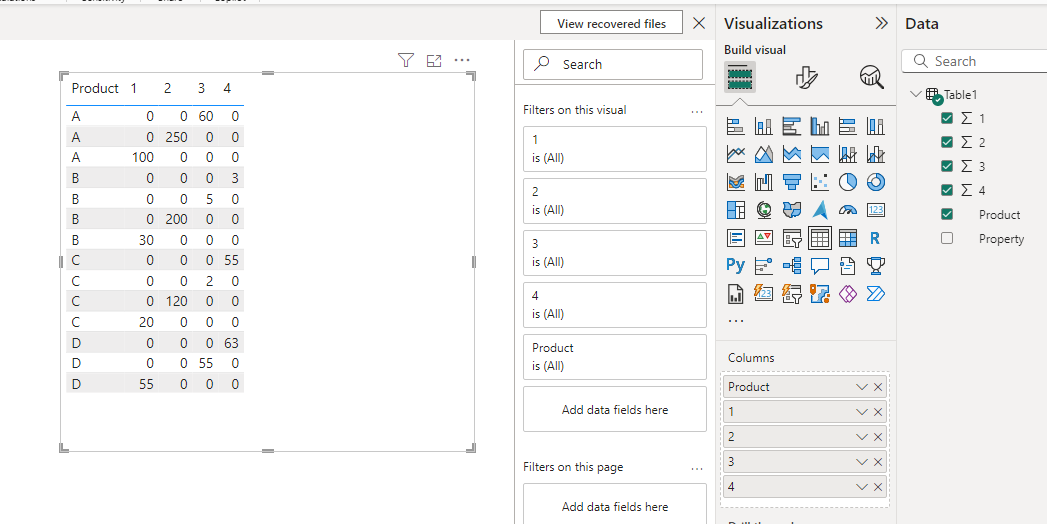The height and width of the screenshot is (524, 1047).
Task: Click Add data fields here in visual filters
Action: pos(614,409)
